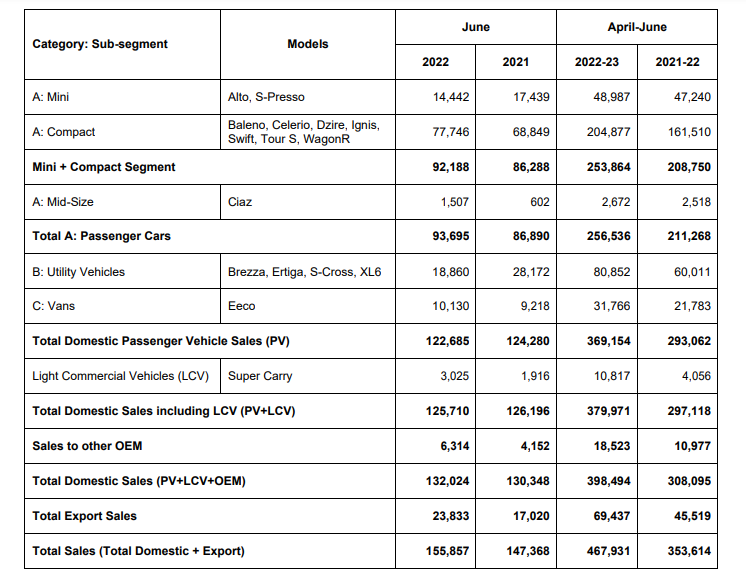The width and height of the screenshot is (746, 585).
Task: Select June 2022 value 14,442
Action: point(449,97)
